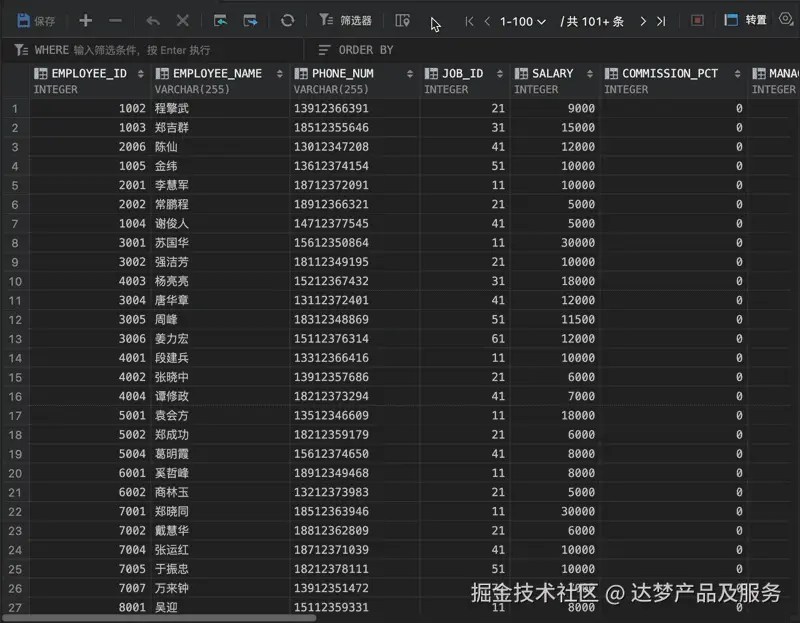Click name cell 郑吉群
The image size is (800, 623).
[220, 128]
